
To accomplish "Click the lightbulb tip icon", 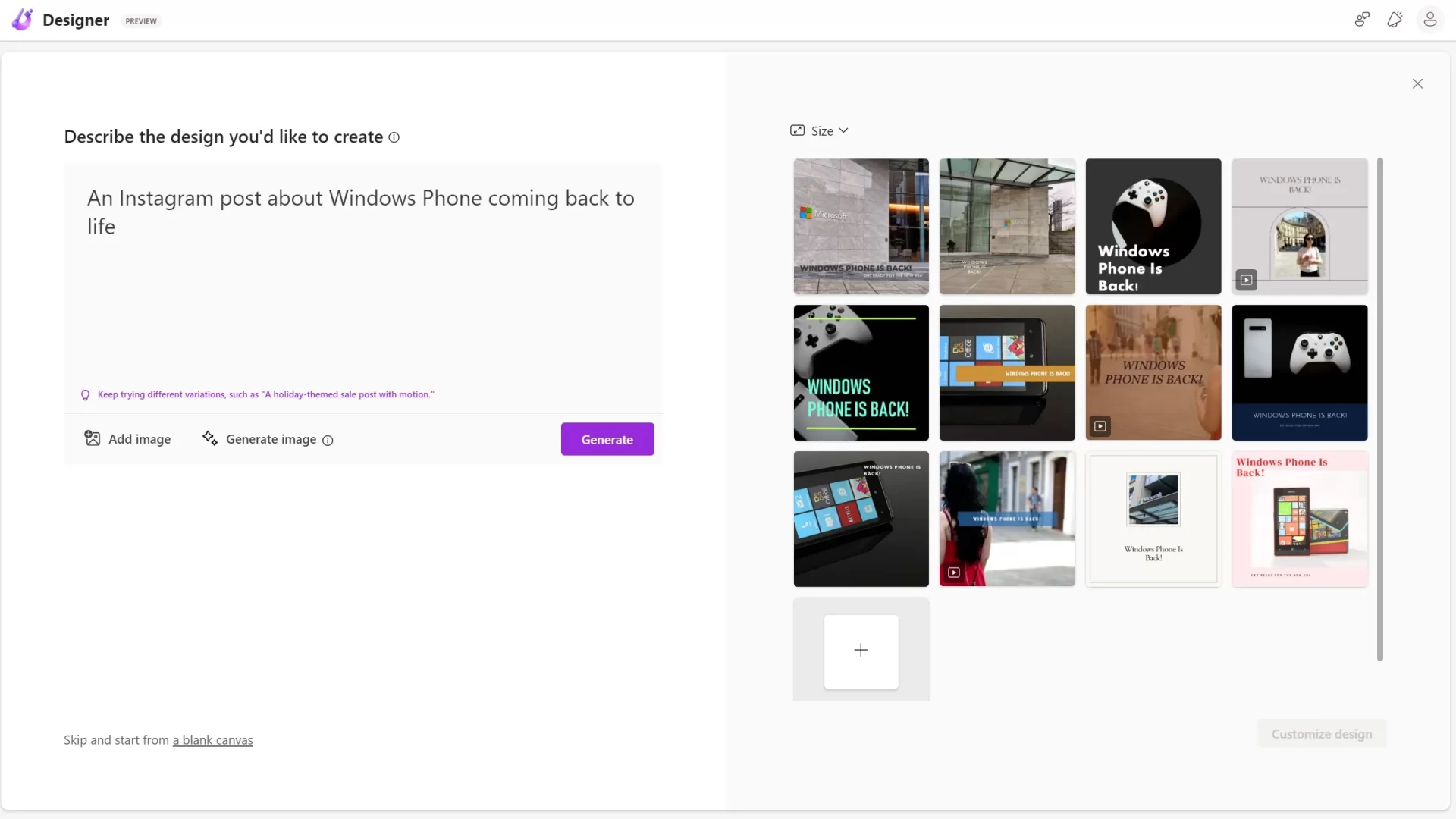I will coord(85,395).
